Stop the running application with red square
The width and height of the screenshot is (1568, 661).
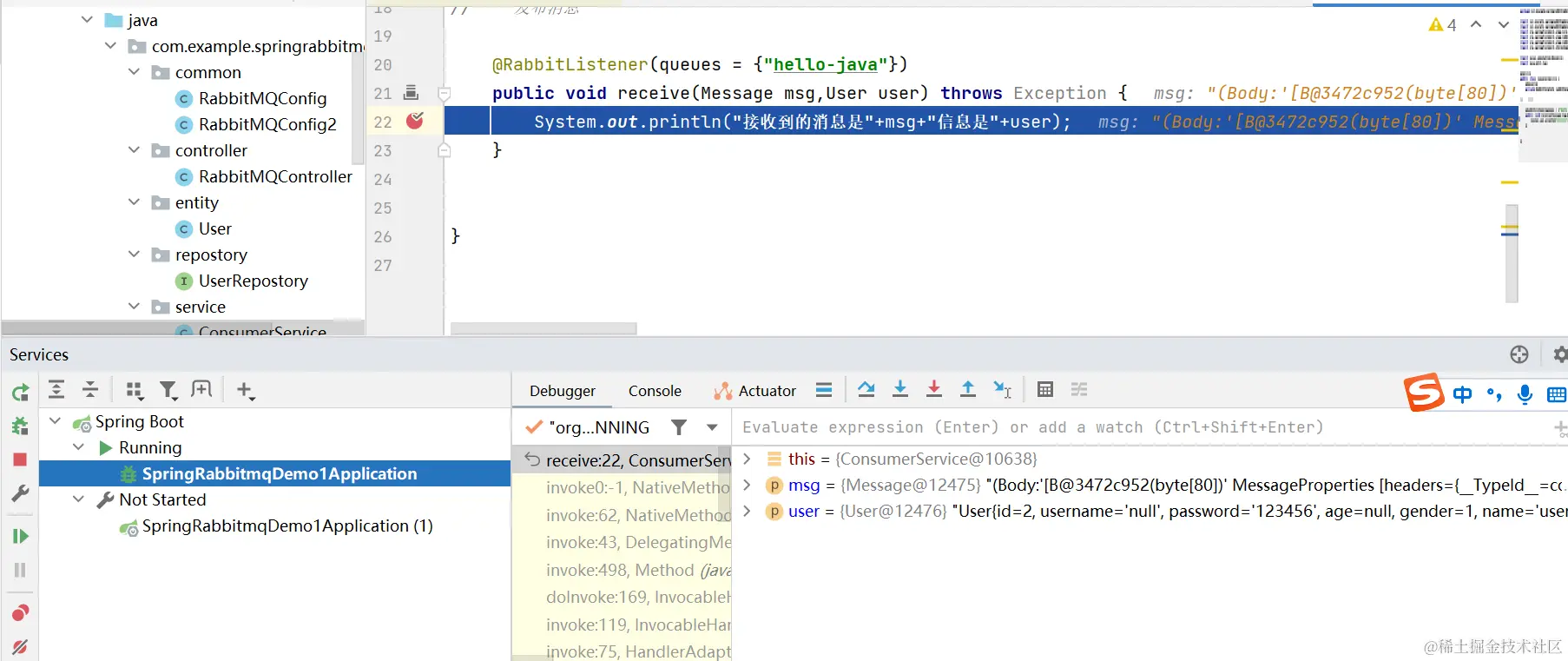(x=20, y=459)
